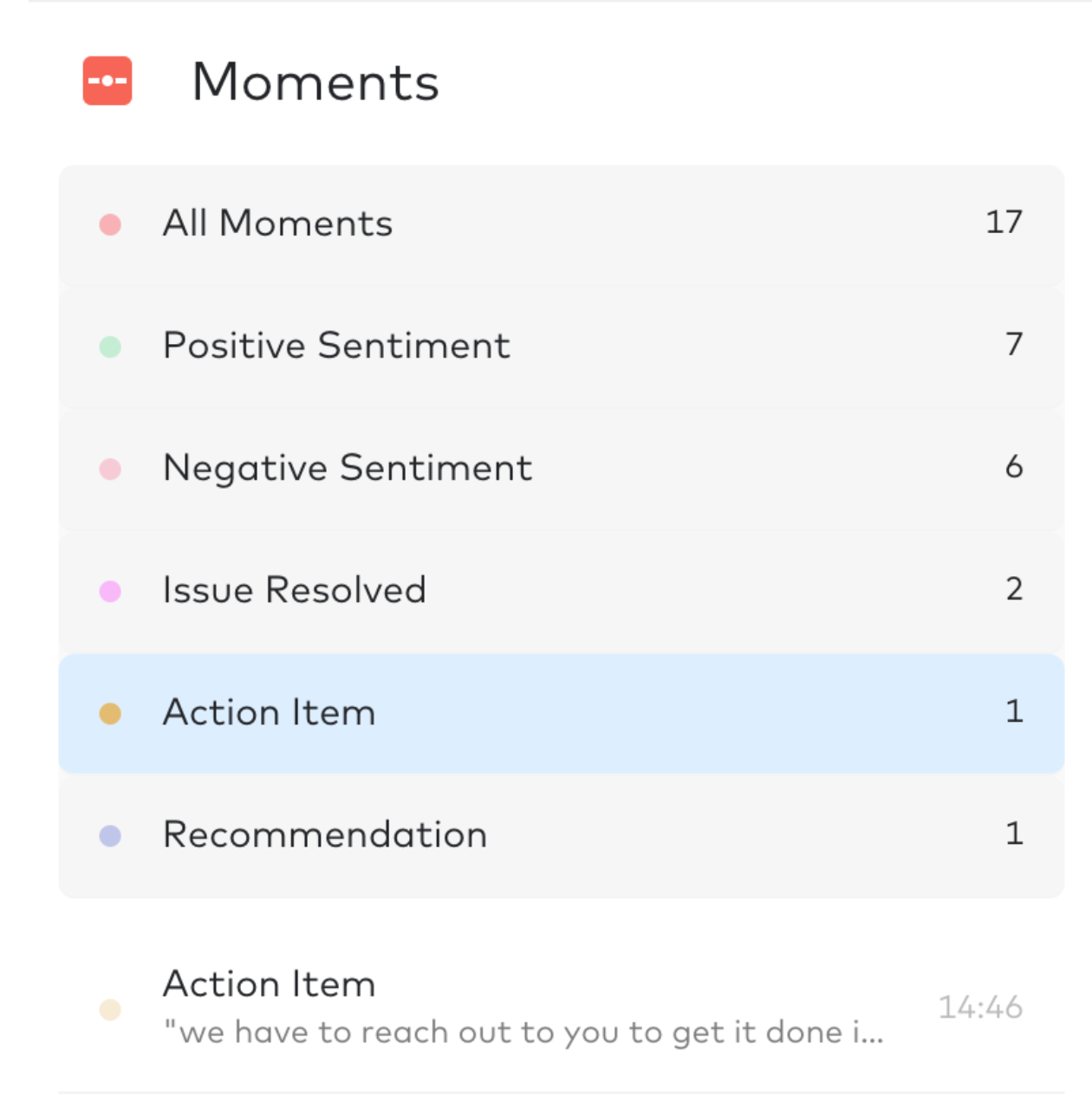Click the red All Moments dot

pos(110,224)
